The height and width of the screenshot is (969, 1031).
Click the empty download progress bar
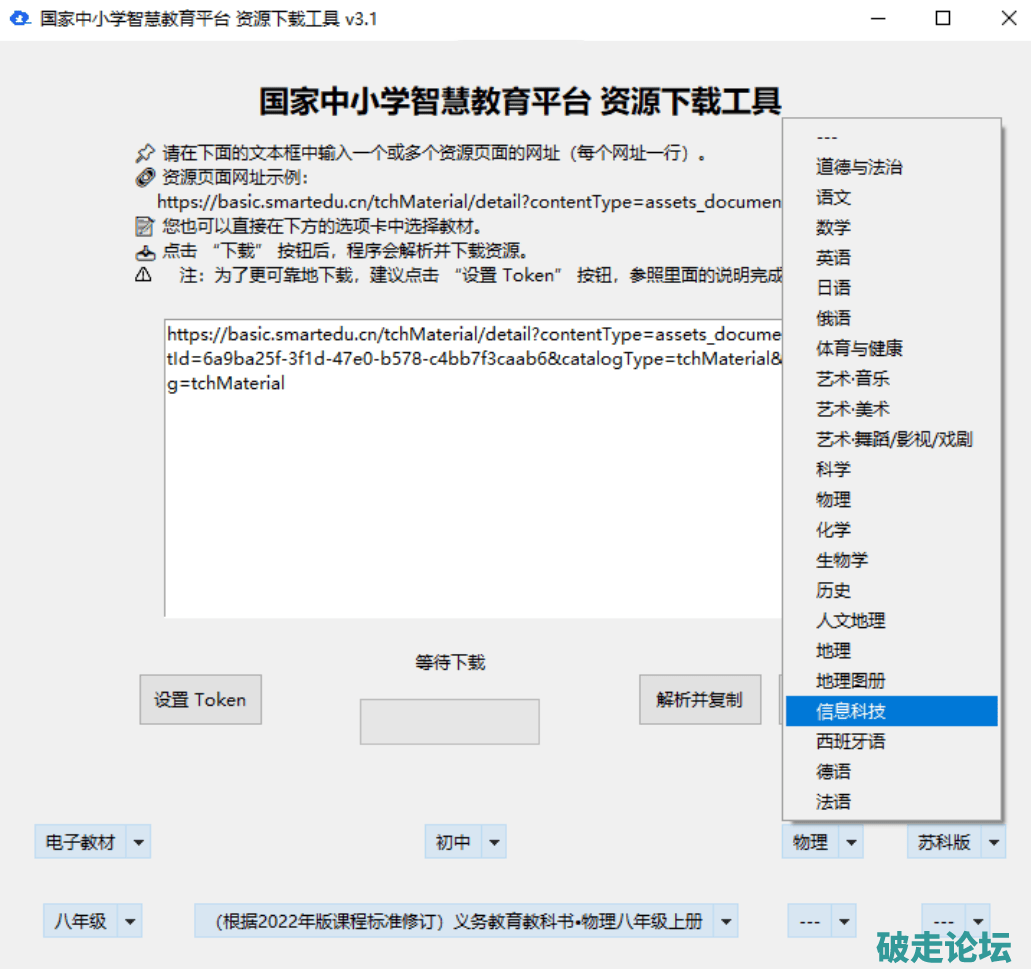[449, 721]
